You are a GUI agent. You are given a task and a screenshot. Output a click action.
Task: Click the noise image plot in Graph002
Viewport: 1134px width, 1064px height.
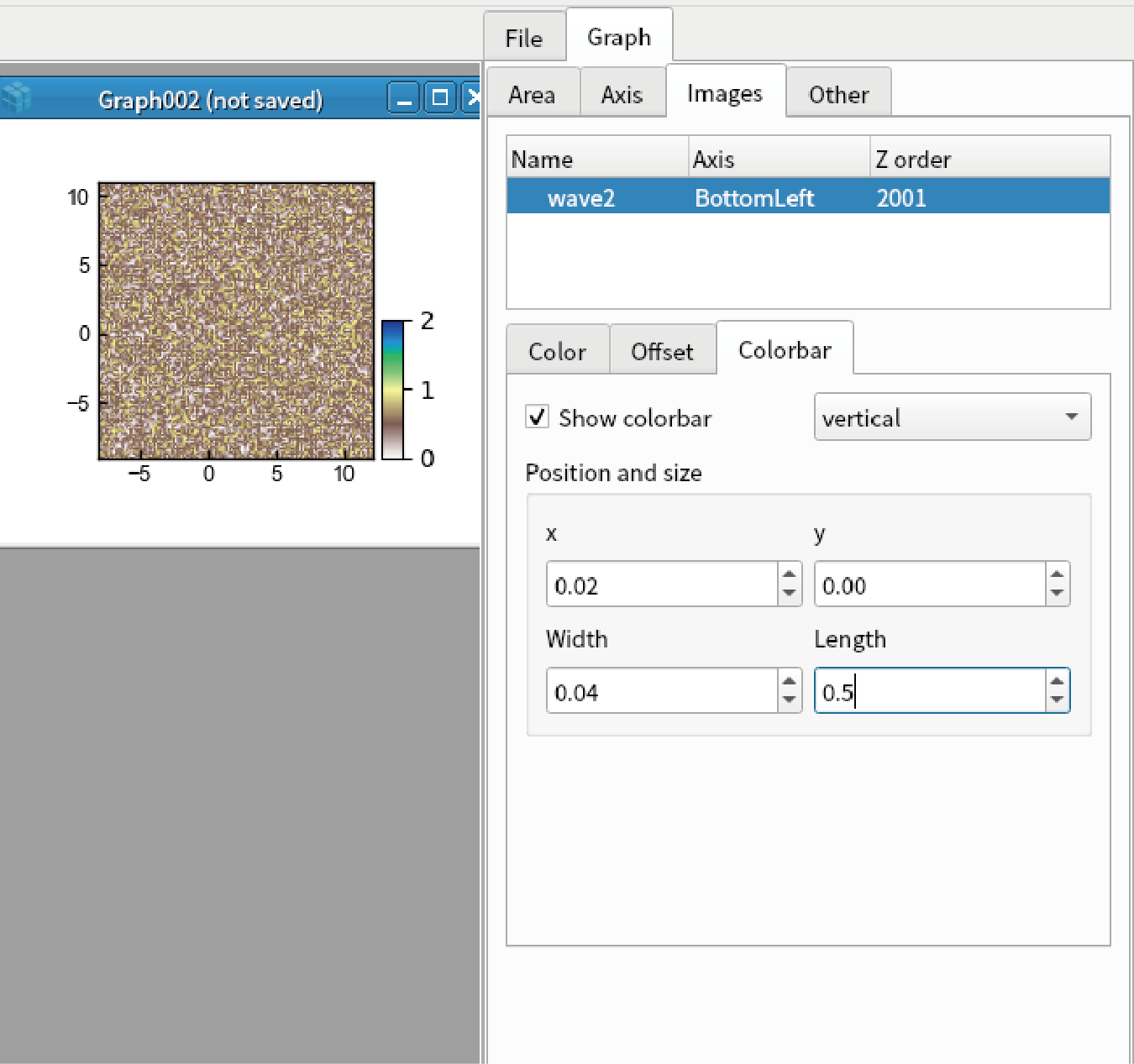pos(237,322)
